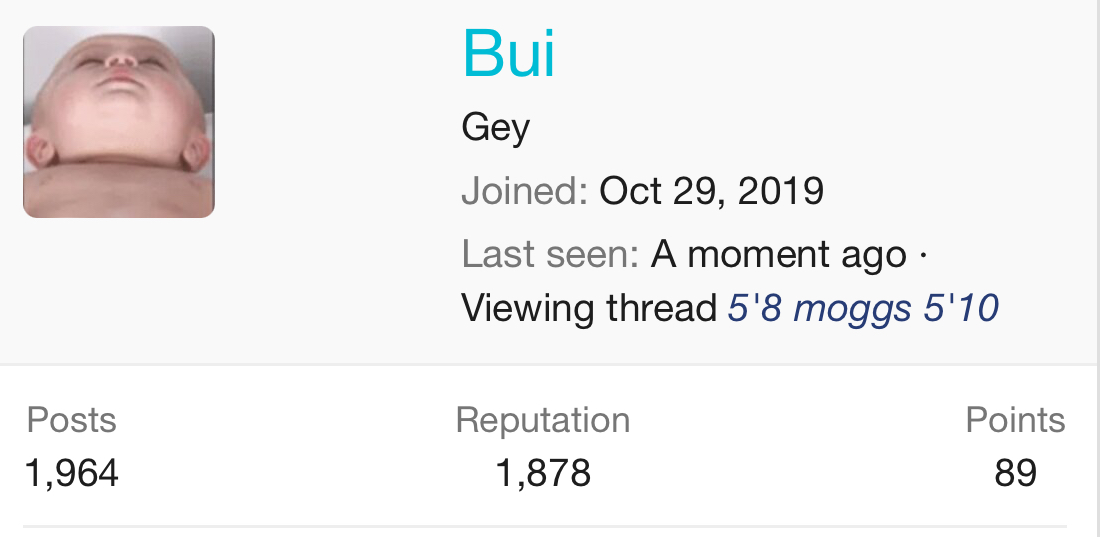1100x537 pixels.
Task: Open thread link 5'8 moggs 5'10
Action: pyautogui.click(x=862, y=308)
